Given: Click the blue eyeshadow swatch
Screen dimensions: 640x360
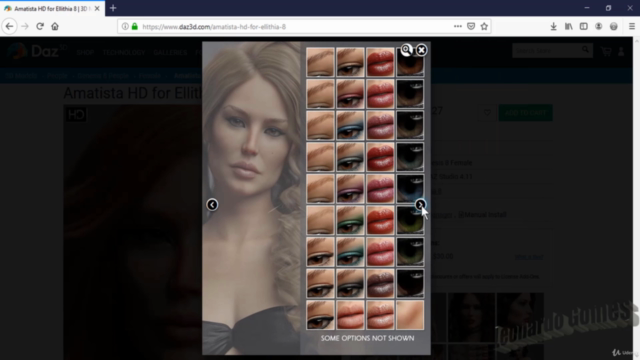Looking at the screenshot, I should click(x=350, y=125).
